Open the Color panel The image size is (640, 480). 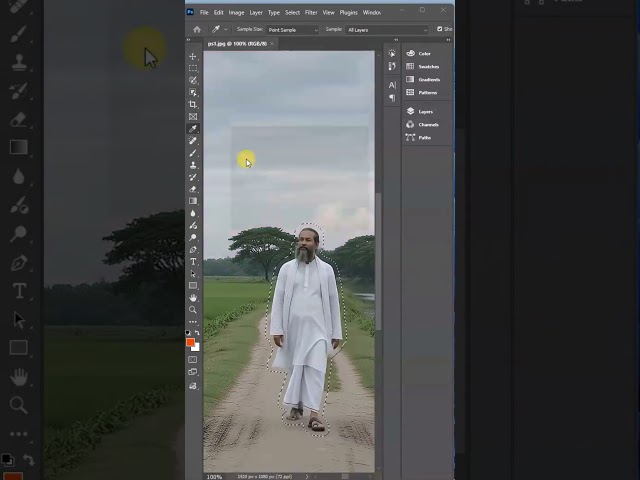click(419, 53)
